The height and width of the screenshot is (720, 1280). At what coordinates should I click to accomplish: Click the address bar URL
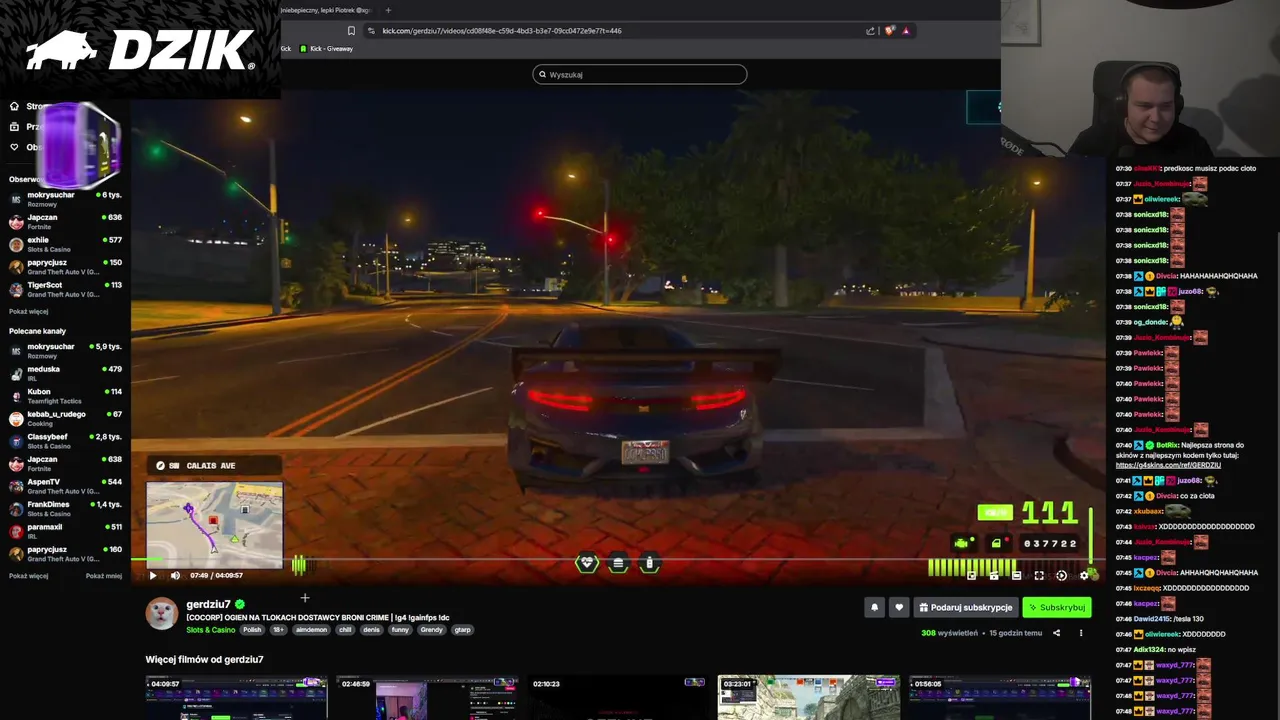point(502,30)
